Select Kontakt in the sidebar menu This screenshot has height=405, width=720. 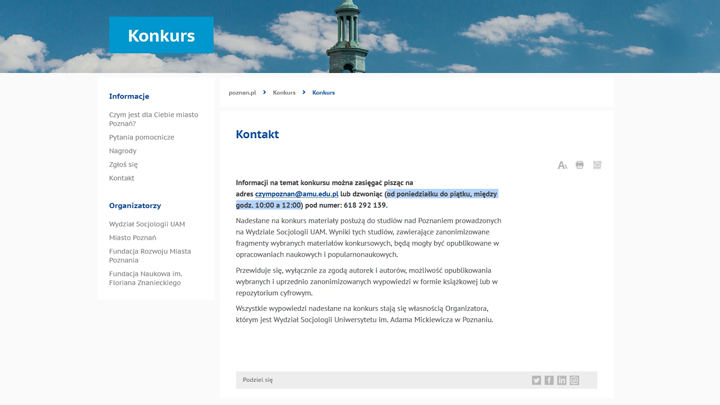coord(121,178)
